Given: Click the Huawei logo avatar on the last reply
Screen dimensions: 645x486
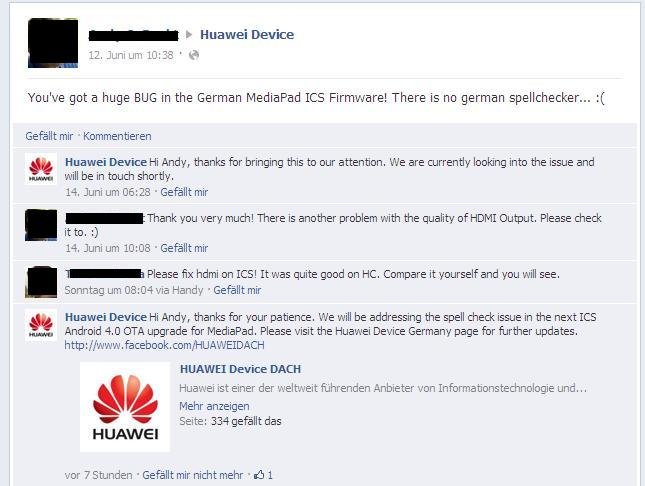Looking at the screenshot, I should click(41, 325).
